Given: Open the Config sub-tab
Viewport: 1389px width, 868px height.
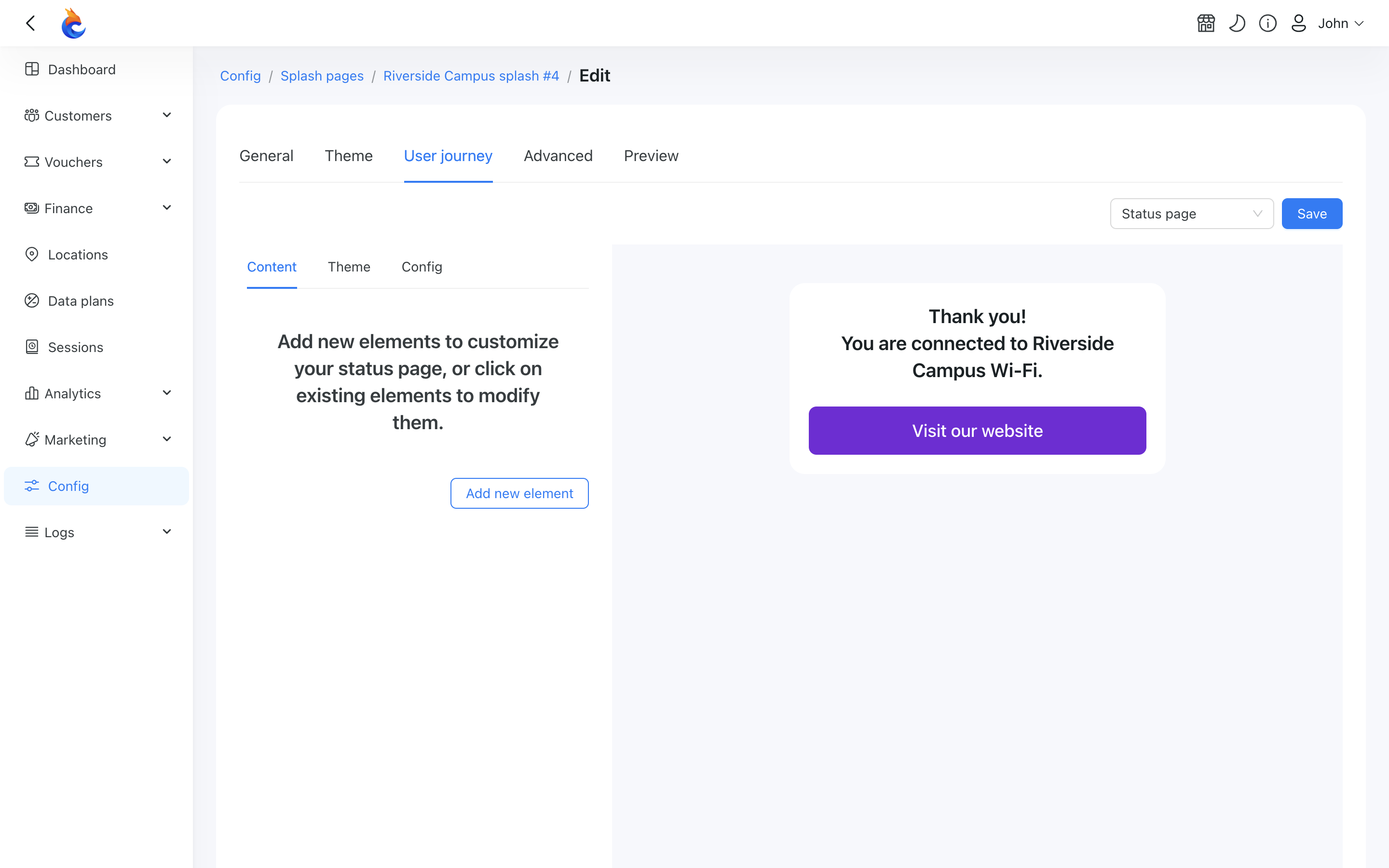Looking at the screenshot, I should [x=422, y=267].
